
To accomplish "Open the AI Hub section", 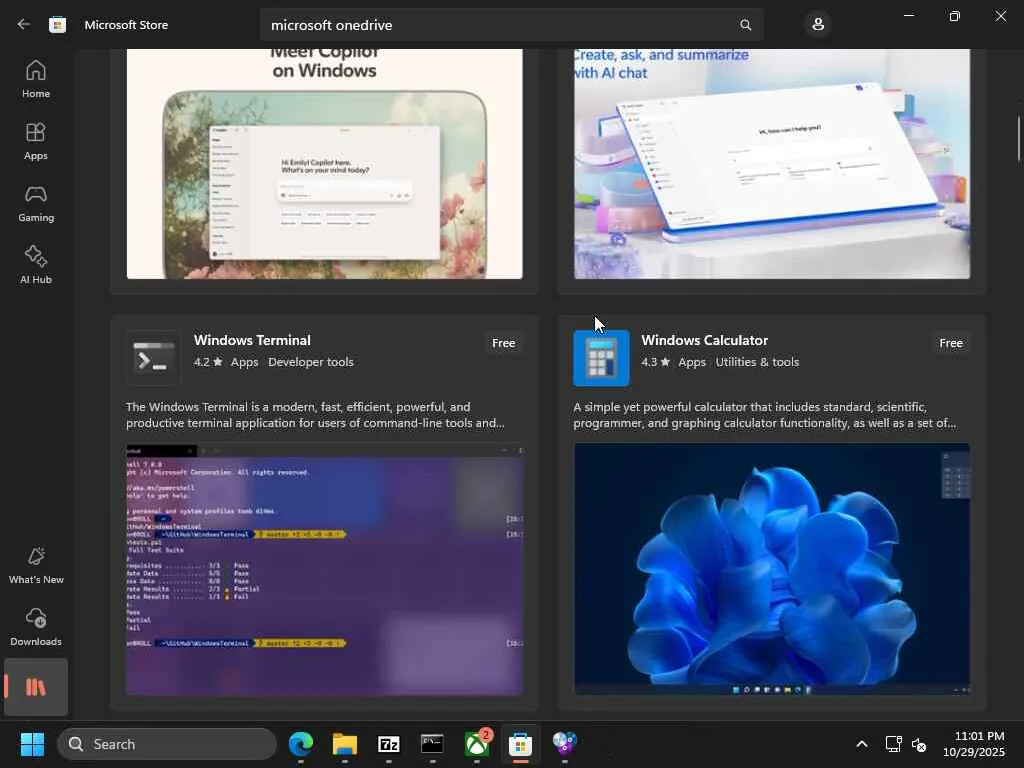I will pyautogui.click(x=36, y=264).
